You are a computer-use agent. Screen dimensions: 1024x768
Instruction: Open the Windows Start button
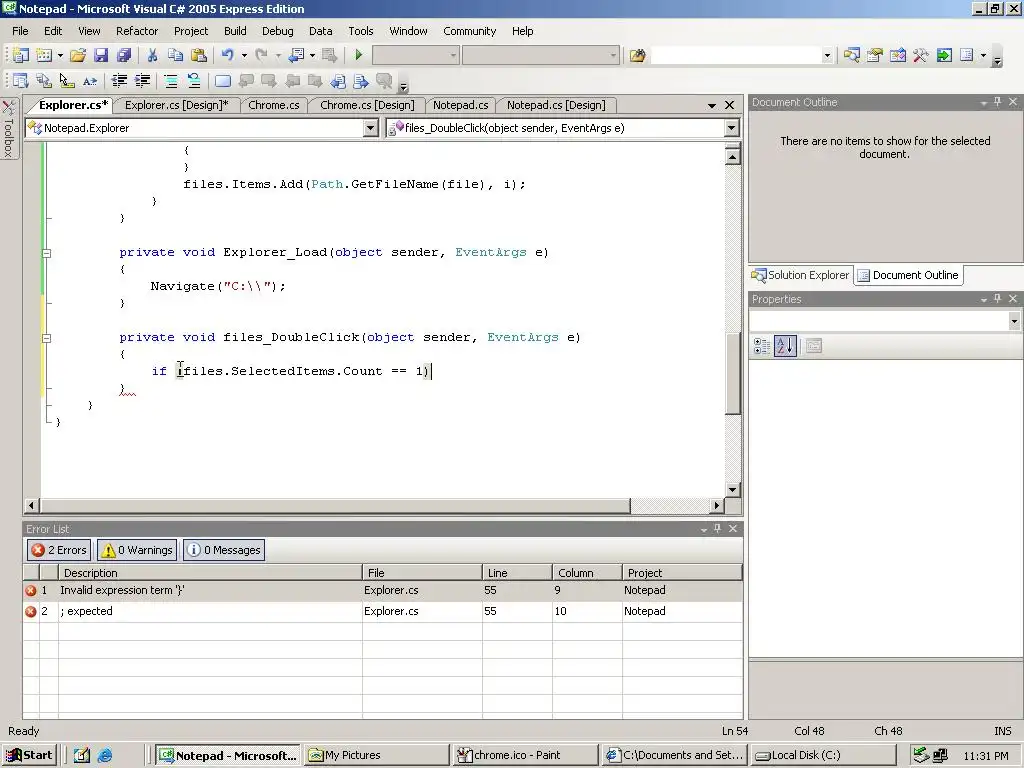tap(29, 755)
